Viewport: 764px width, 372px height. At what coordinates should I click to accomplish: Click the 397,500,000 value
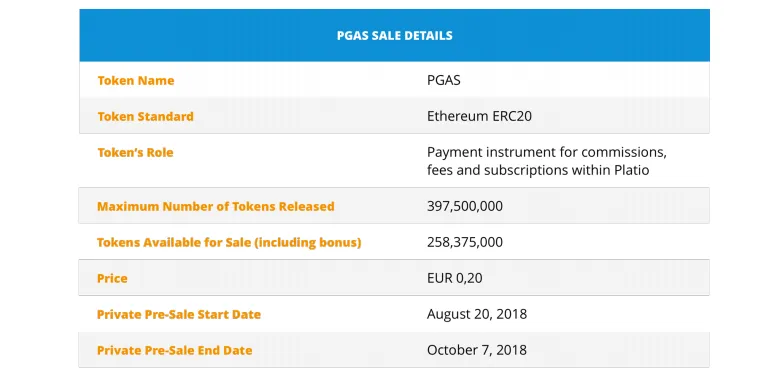tap(465, 206)
